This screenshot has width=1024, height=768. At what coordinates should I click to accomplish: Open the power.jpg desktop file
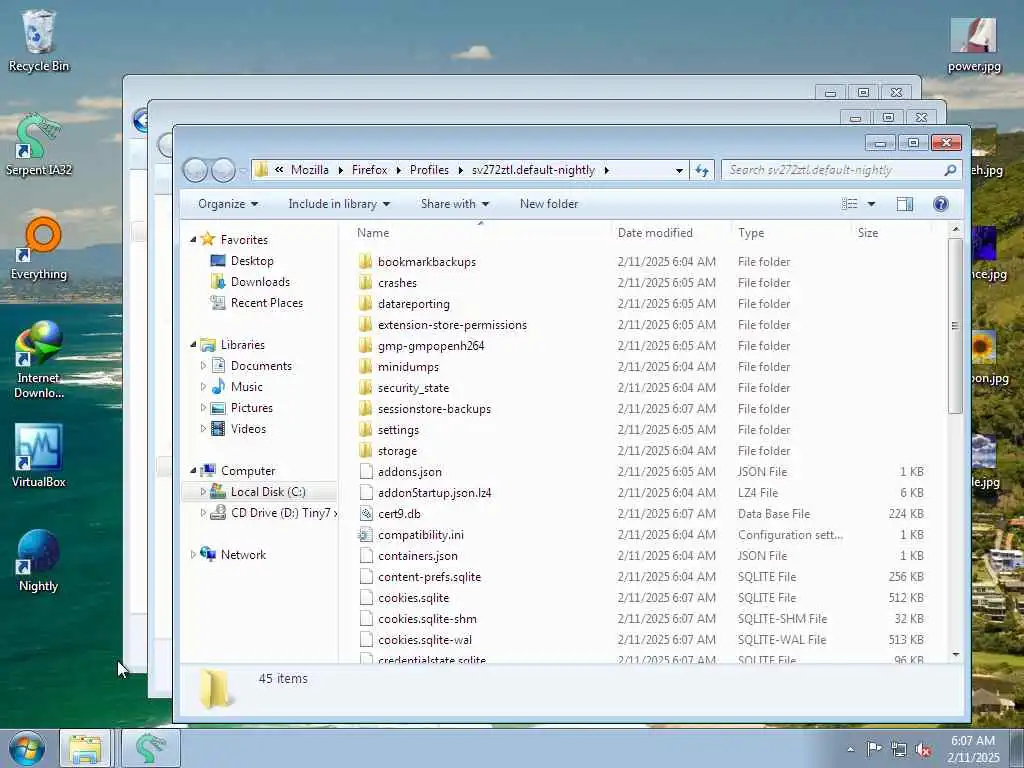pyautogui.click(x=974, y=44)
